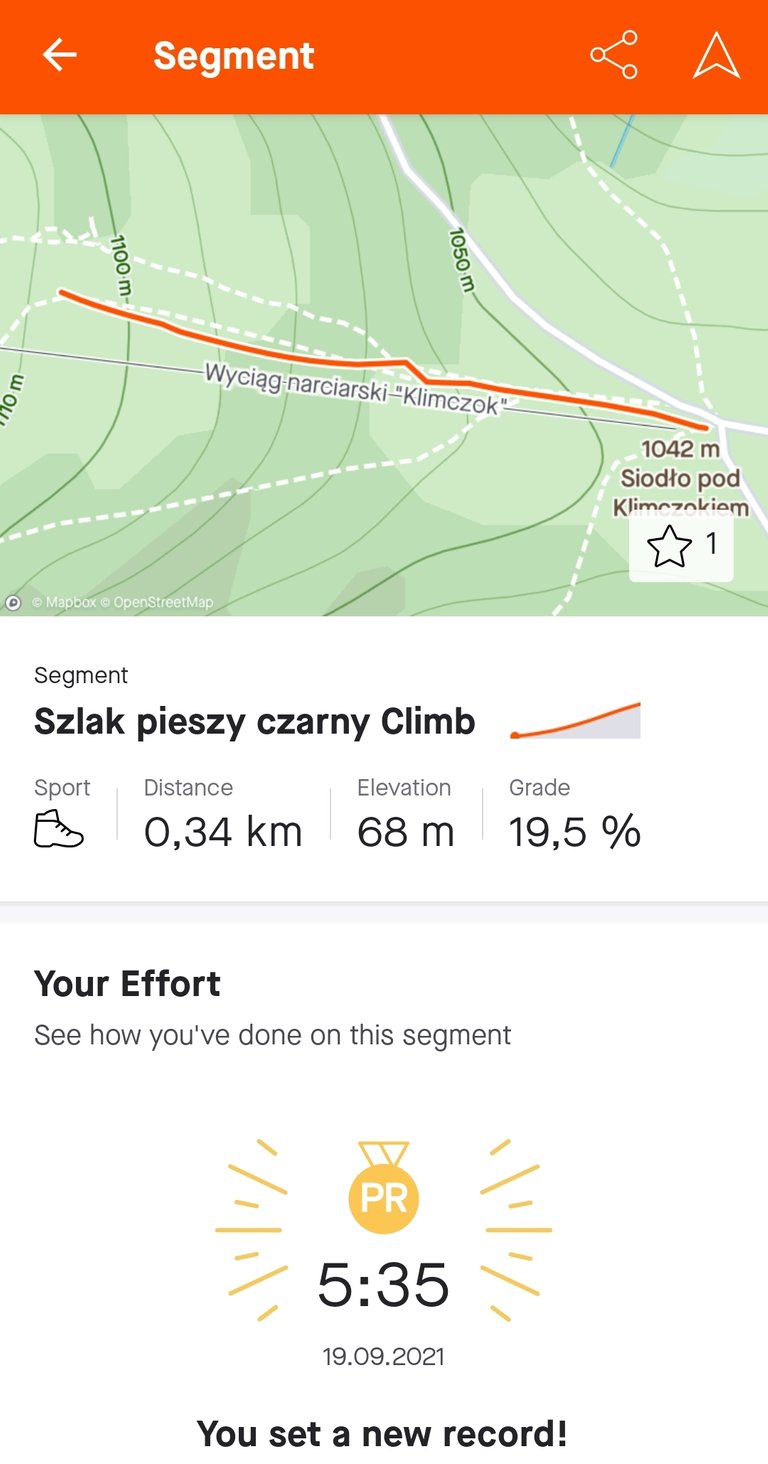Viewport: 768px width, 1464px height.
Task: Tap the 'Segment' header title
Action: point(233,56)
